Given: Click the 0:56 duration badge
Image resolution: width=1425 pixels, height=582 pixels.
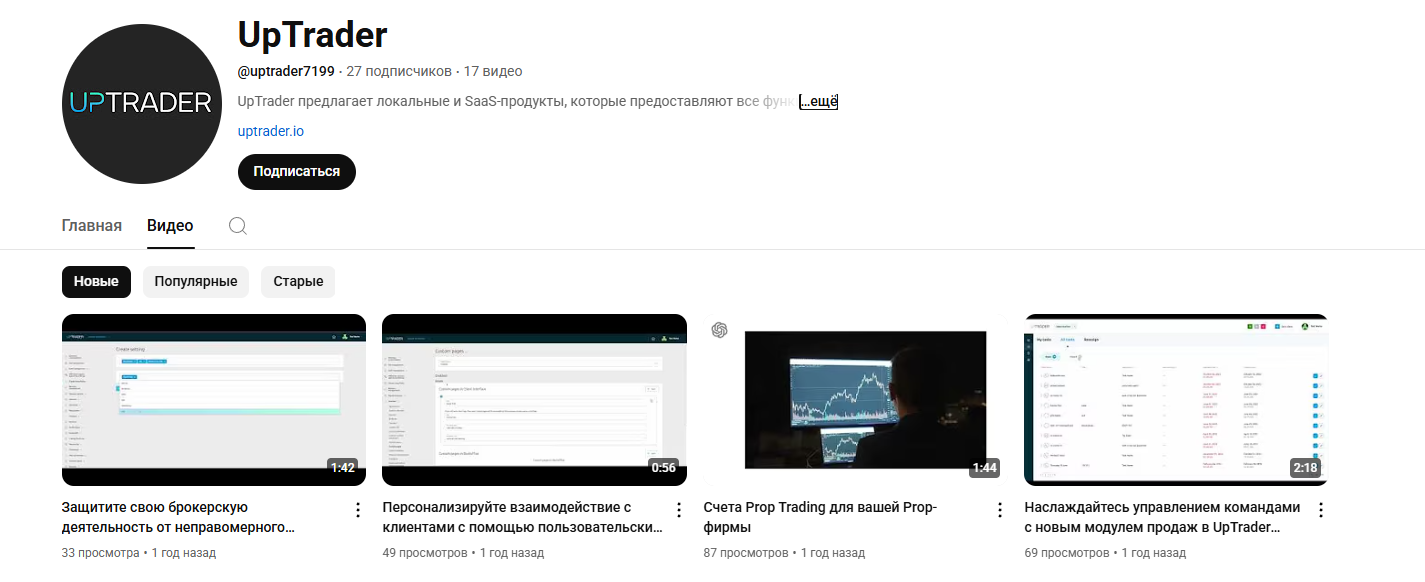Looking at the screenshot, I should [x=664, y=468].
